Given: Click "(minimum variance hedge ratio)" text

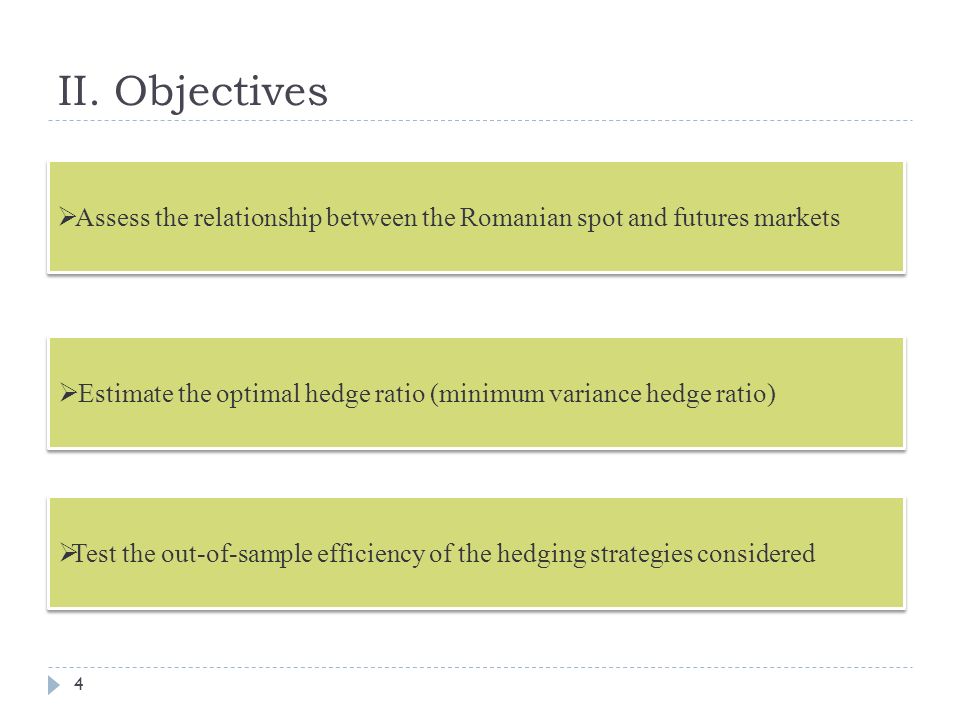Looking at the screenshot, I should coord(603,394).
